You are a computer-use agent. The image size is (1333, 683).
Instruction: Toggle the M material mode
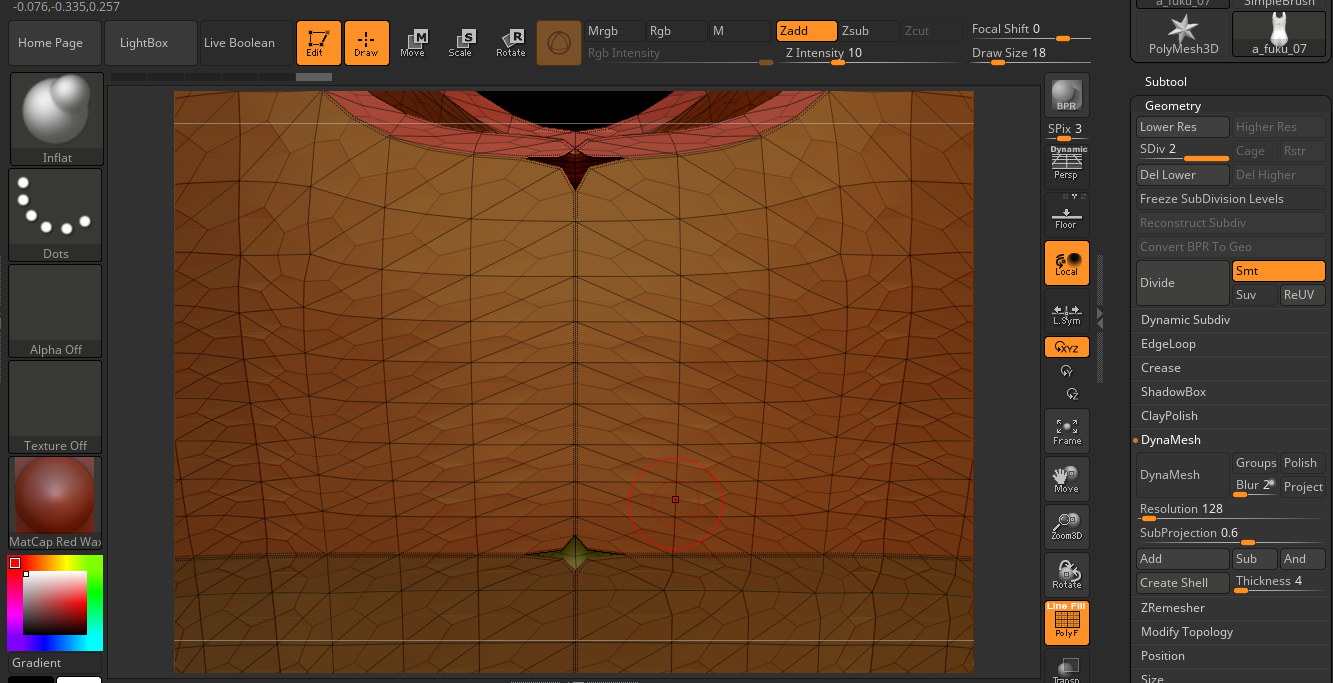click(739, 31)
